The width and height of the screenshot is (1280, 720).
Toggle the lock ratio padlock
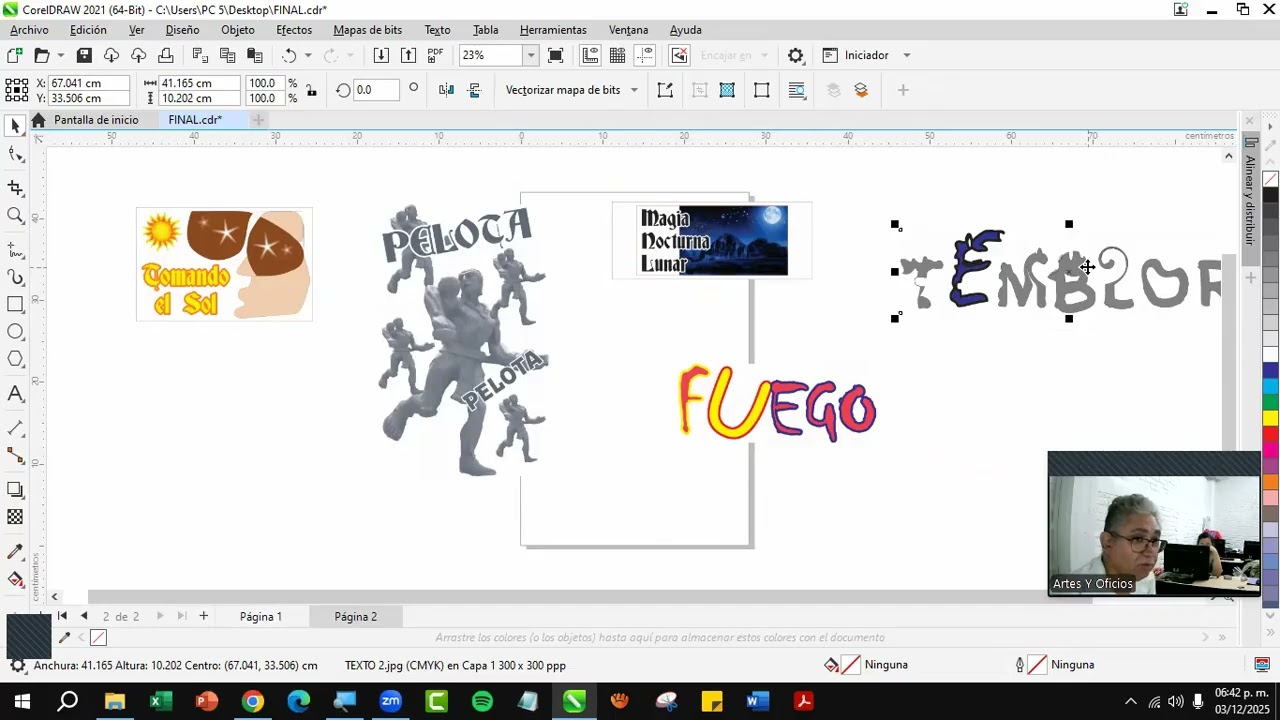311,91
